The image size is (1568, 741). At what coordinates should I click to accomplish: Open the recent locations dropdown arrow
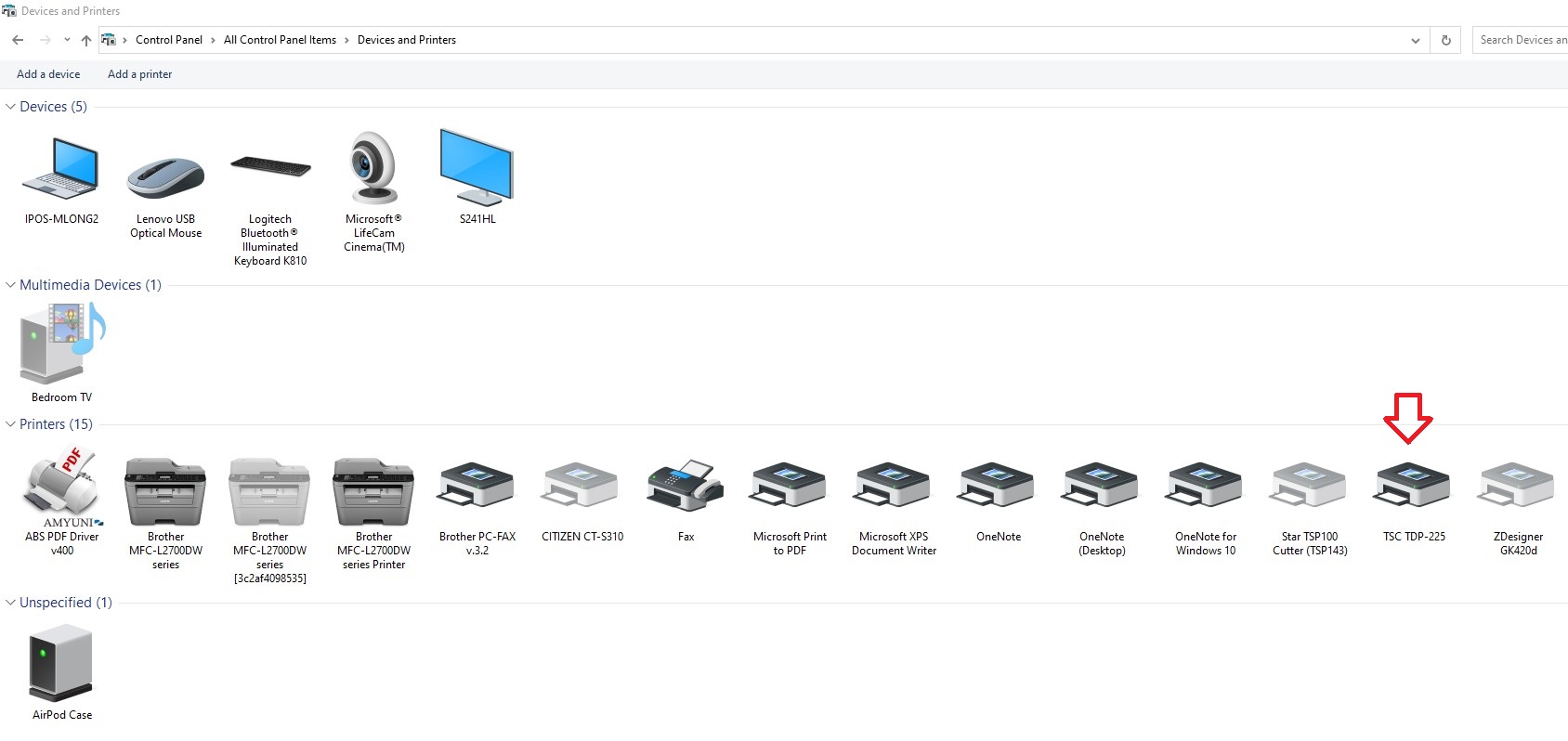(x=67, y=40)
